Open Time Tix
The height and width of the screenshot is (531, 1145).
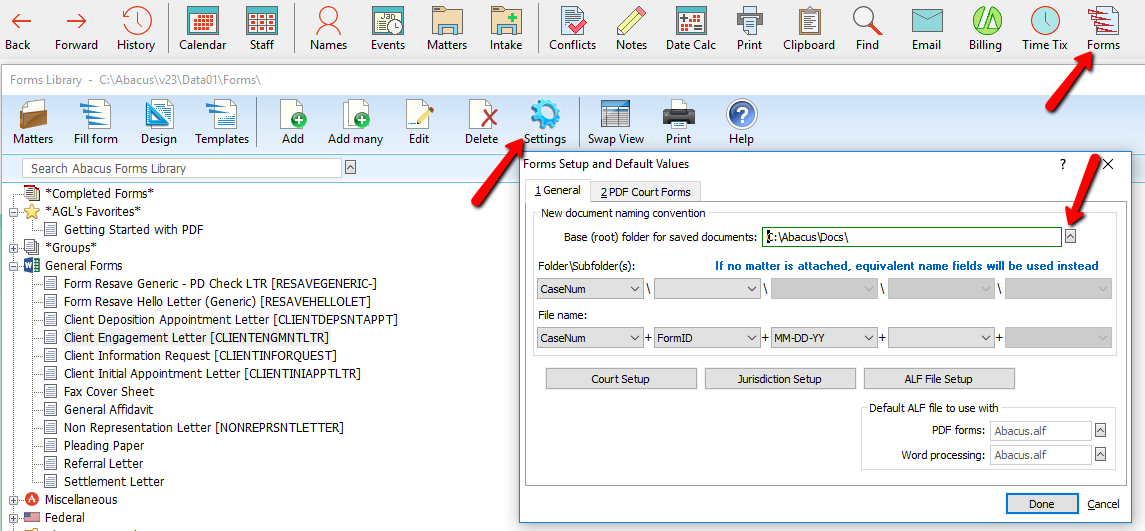pos(1044,28)
